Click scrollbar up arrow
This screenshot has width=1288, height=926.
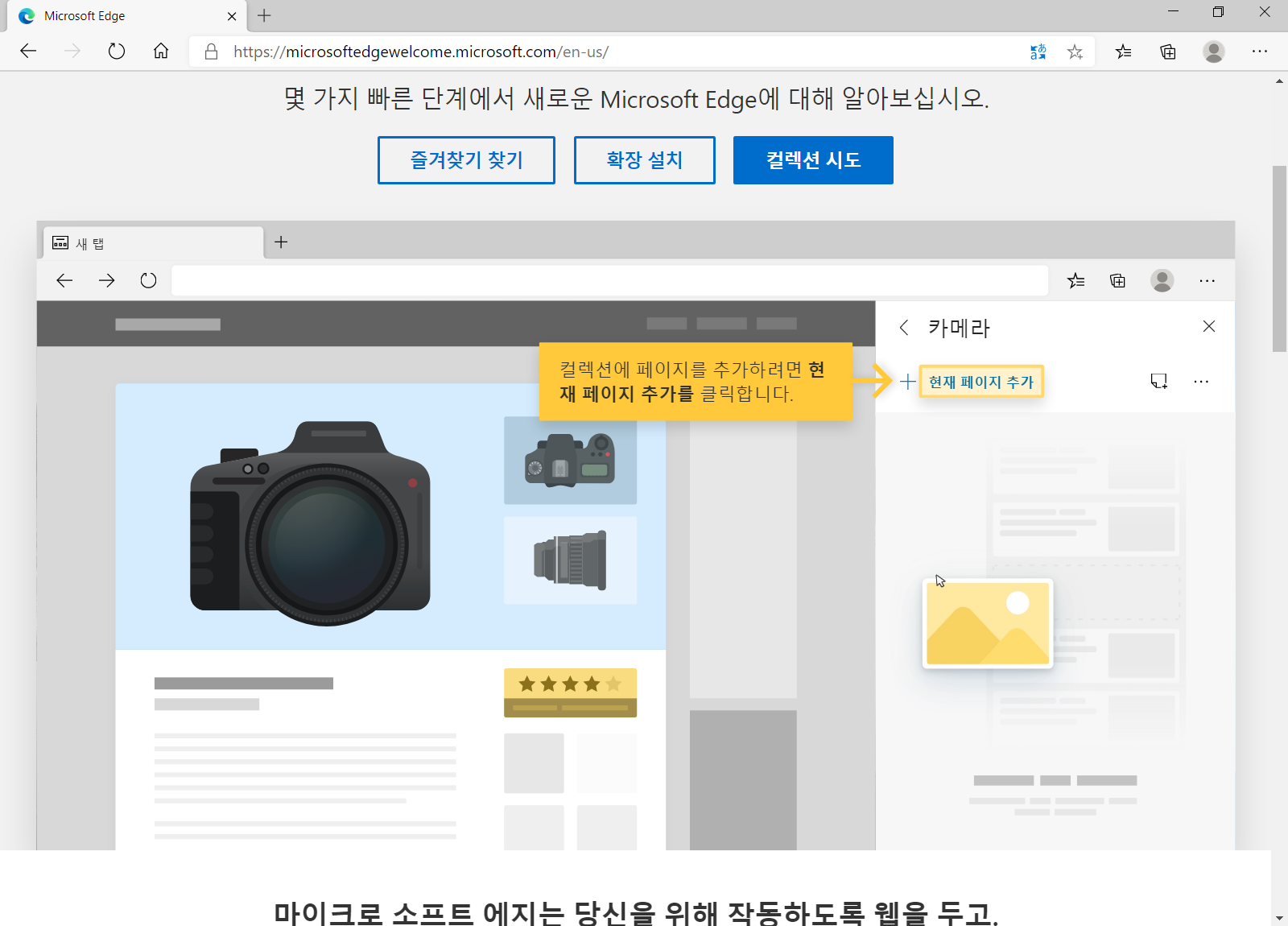[1279, 81]
